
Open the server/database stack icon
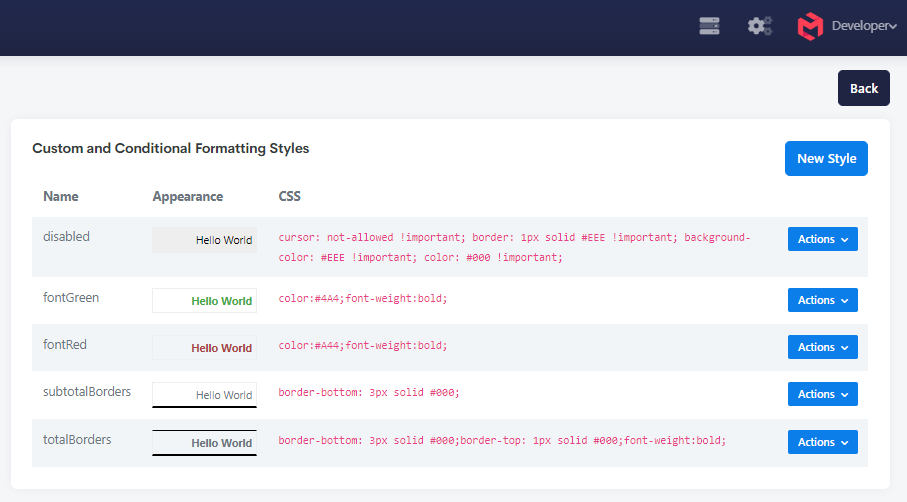click(x=709, y=26)
